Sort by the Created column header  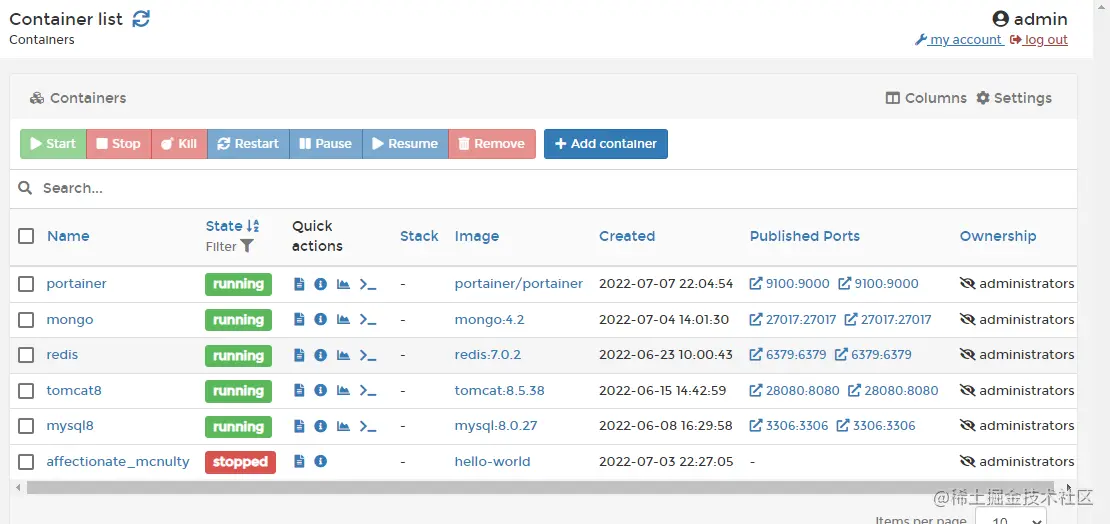pyautogui.click(x=626, y=236)
